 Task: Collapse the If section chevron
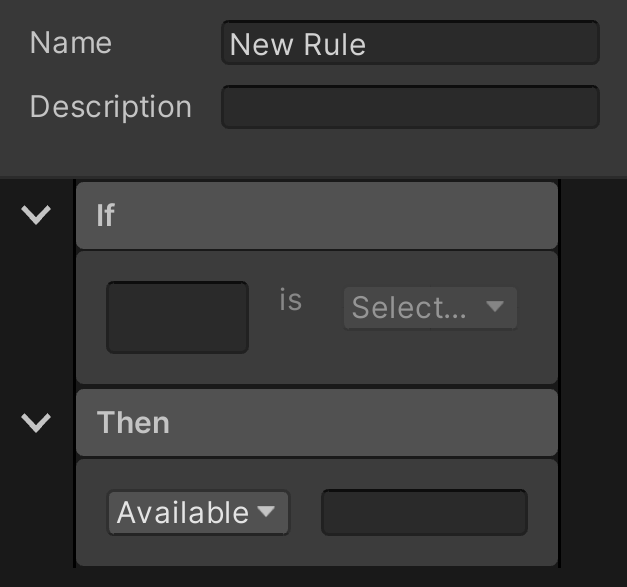tap(36, 214)
